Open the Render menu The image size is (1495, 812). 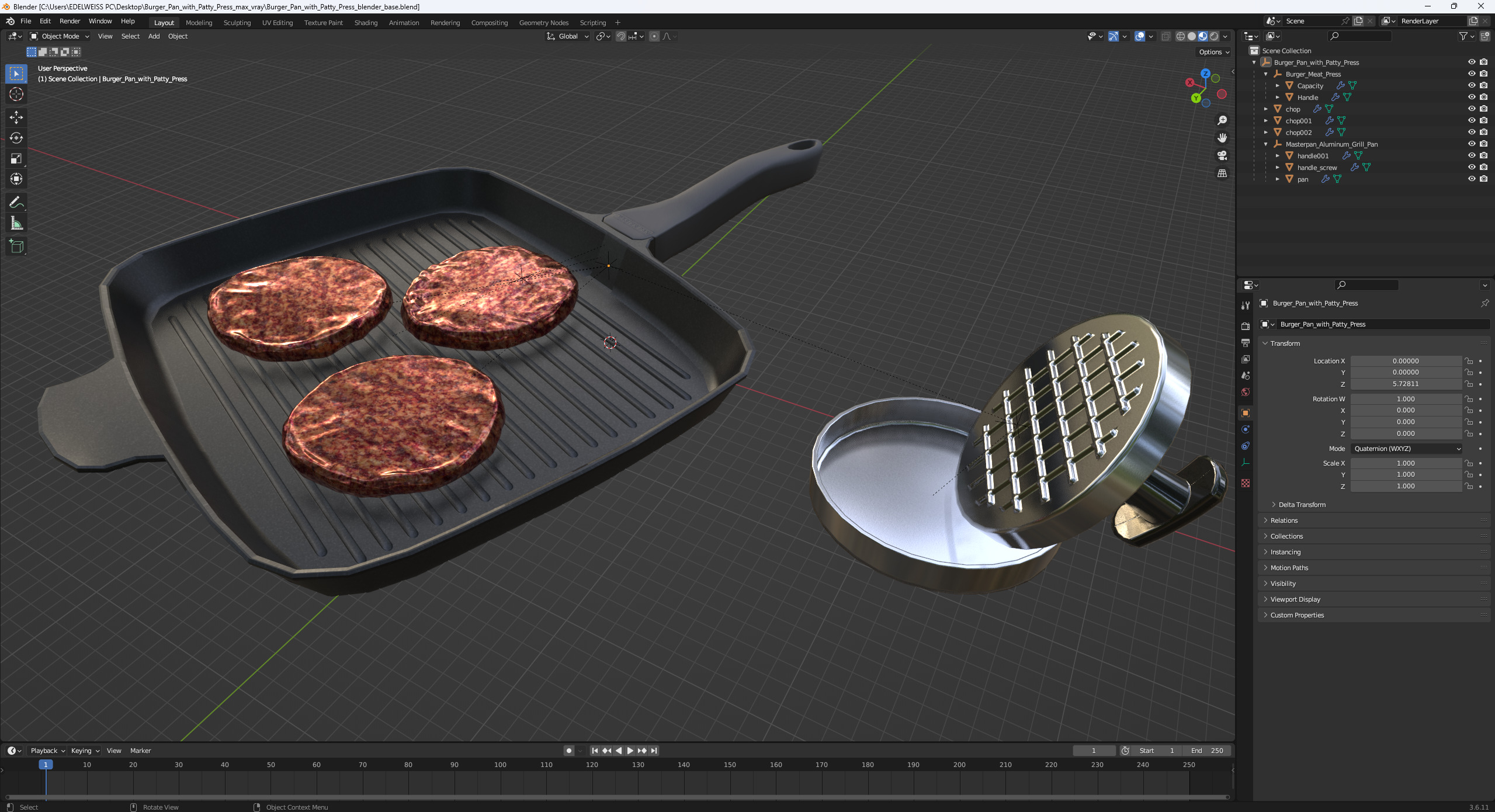(x=70, y=21)
